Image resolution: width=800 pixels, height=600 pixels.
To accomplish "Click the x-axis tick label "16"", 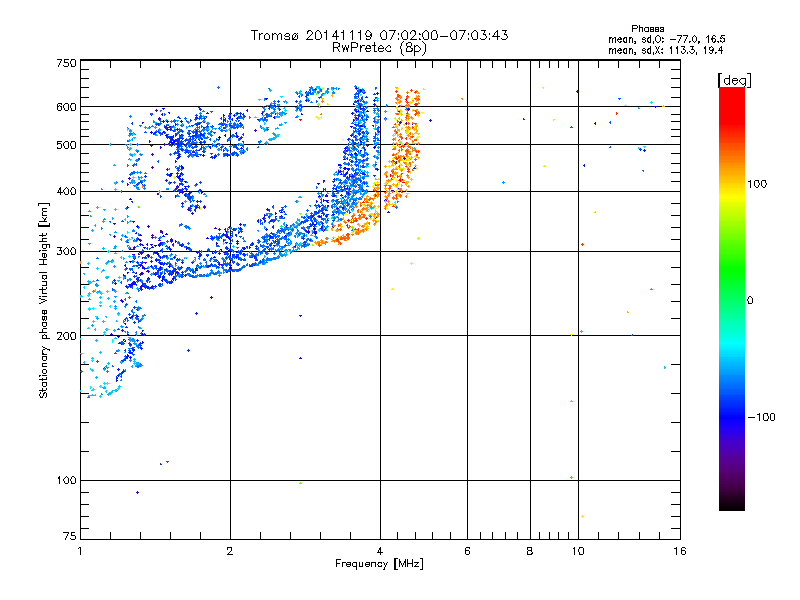I will coord(680,551).
